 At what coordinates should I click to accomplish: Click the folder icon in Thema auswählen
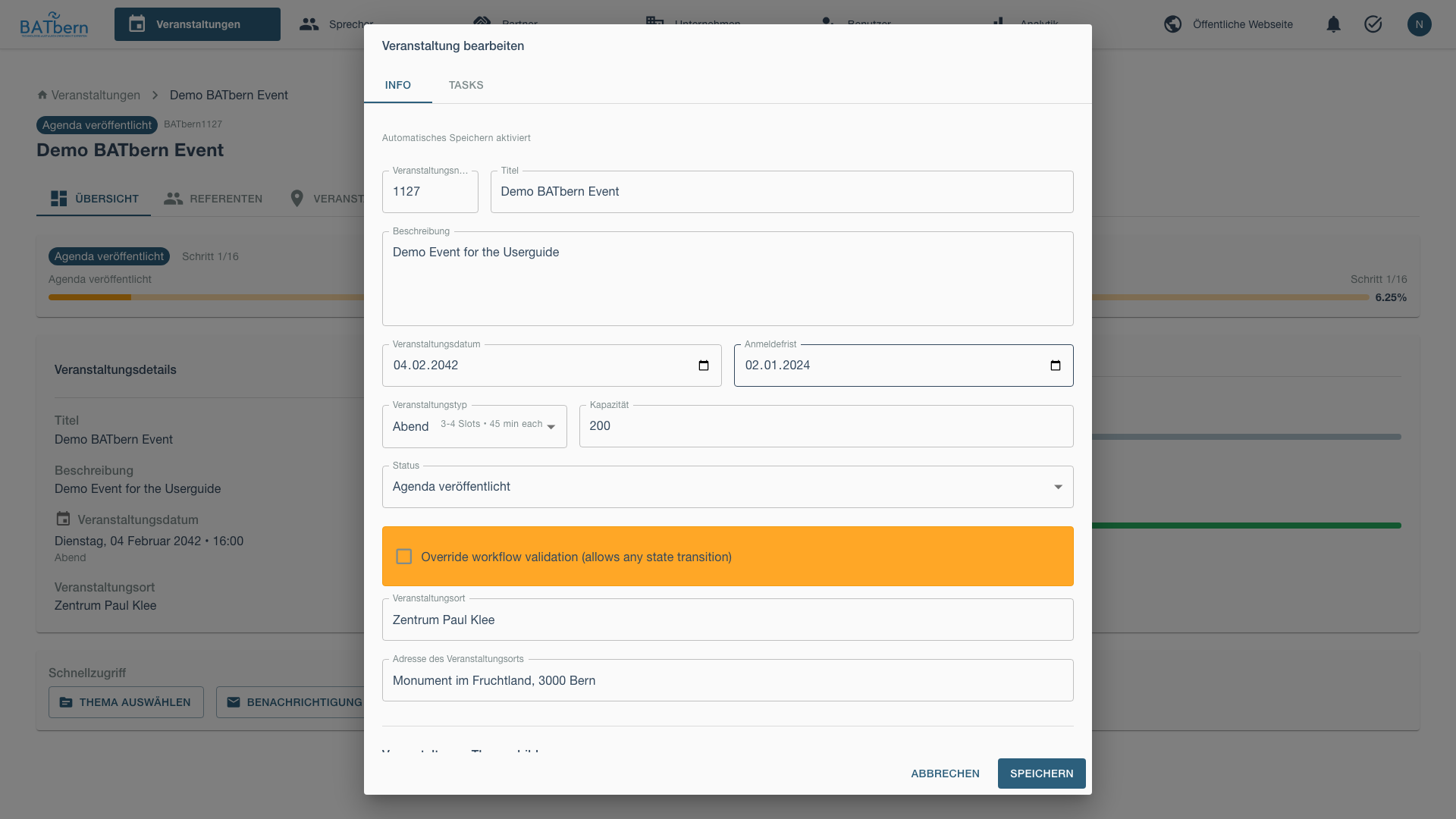click(x=66, y=702)
